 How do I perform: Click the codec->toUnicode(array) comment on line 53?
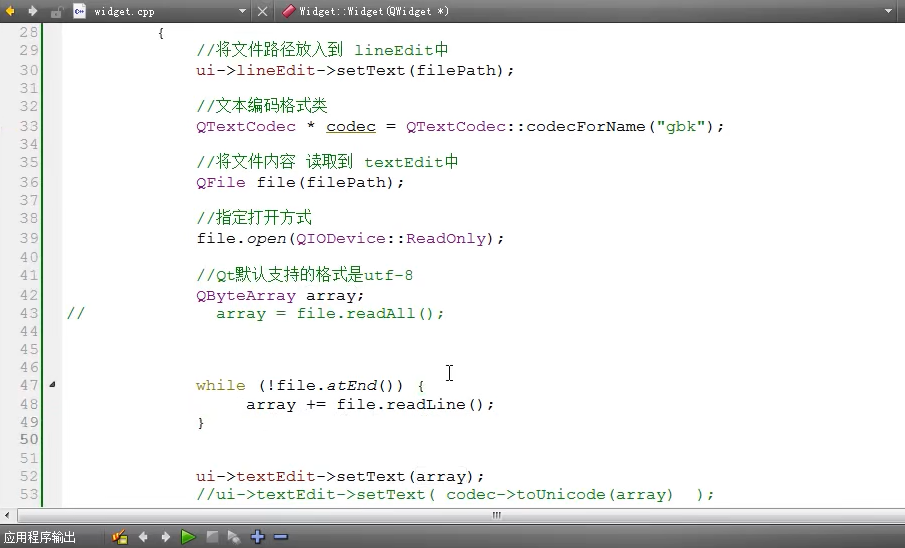click(x=560, y=495)
